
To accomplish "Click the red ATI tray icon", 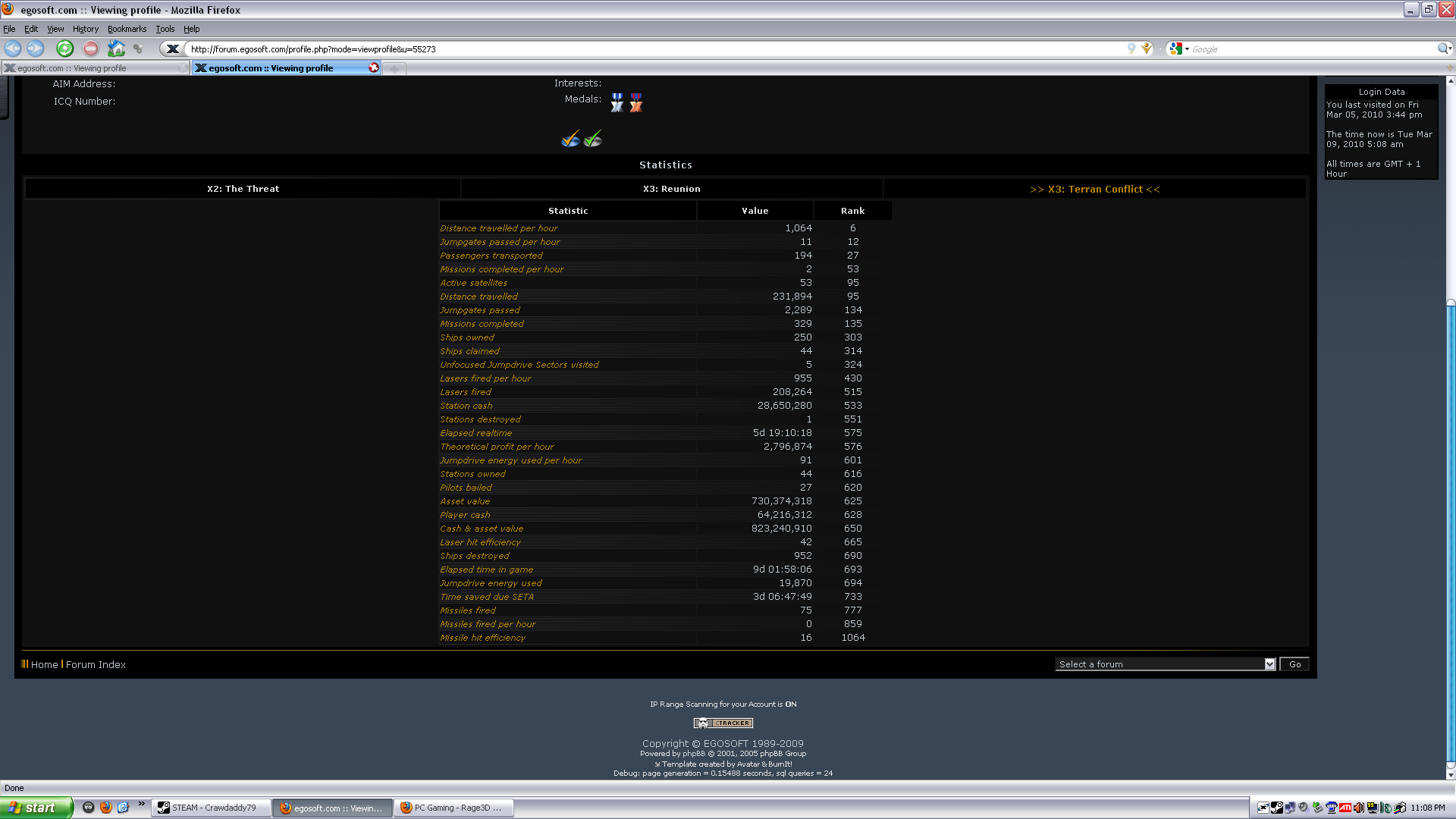I will [1345, 808].
